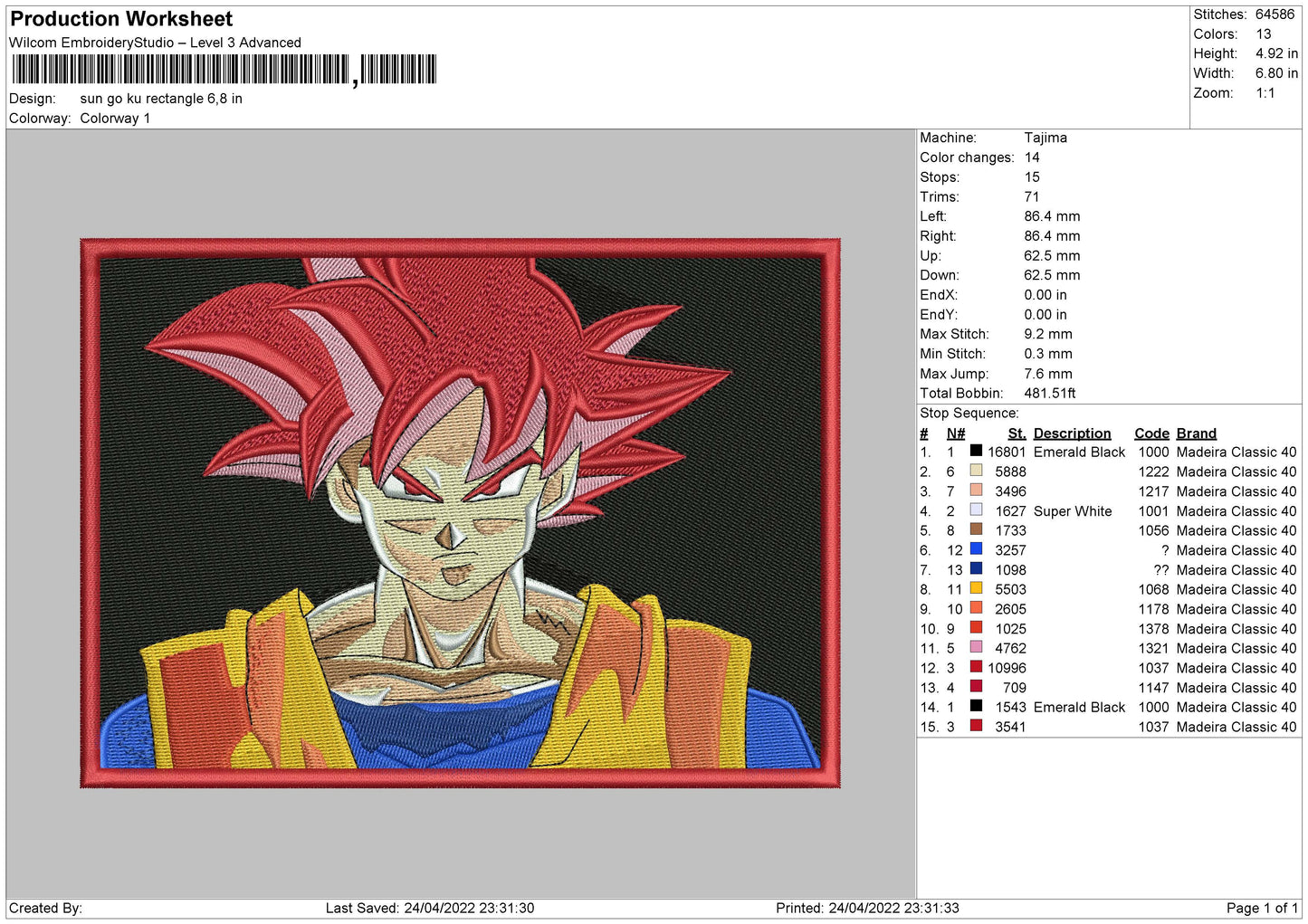Click the red swatch in stop row 15
This screenshot has width=1308, height=924.
976,725
